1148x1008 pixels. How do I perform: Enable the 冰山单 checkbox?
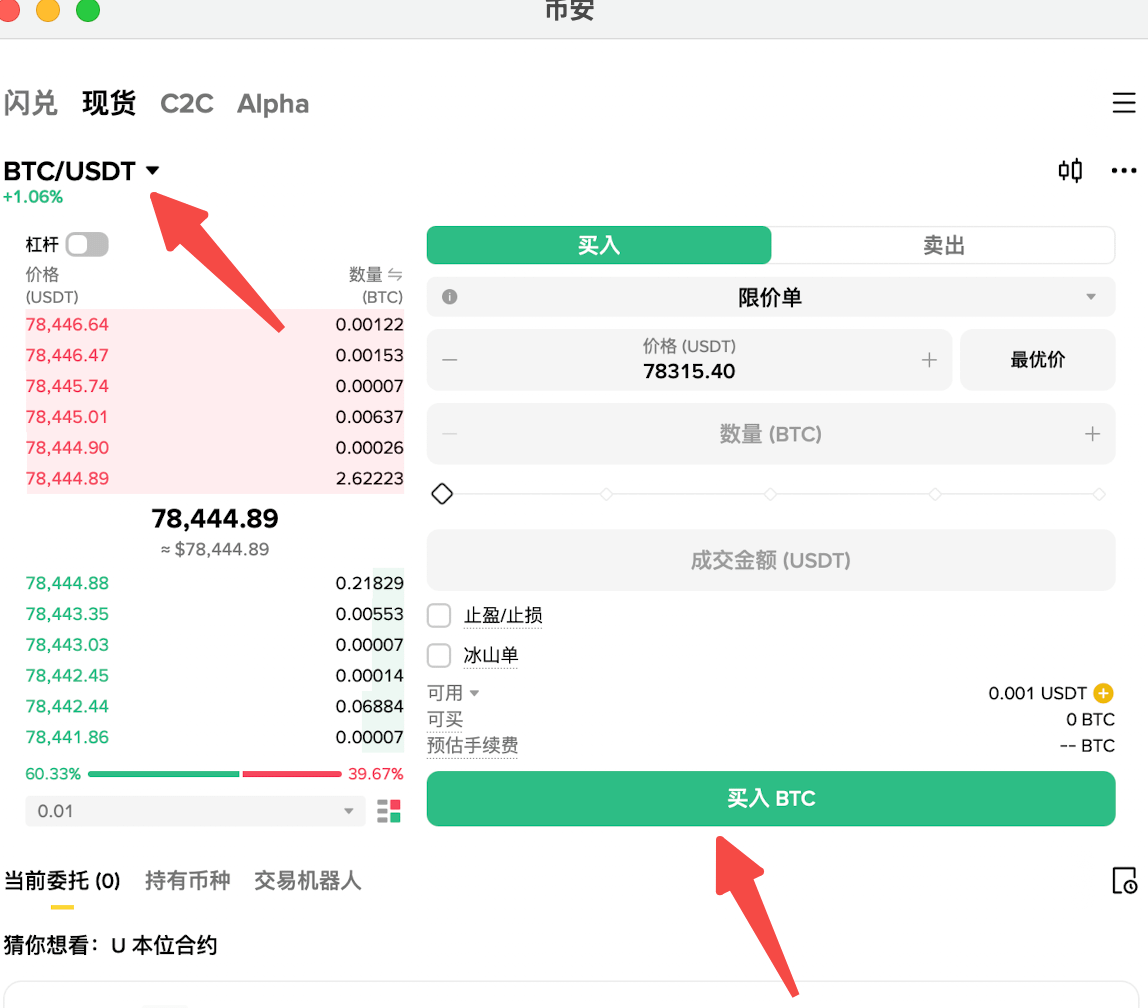(439, 655)
